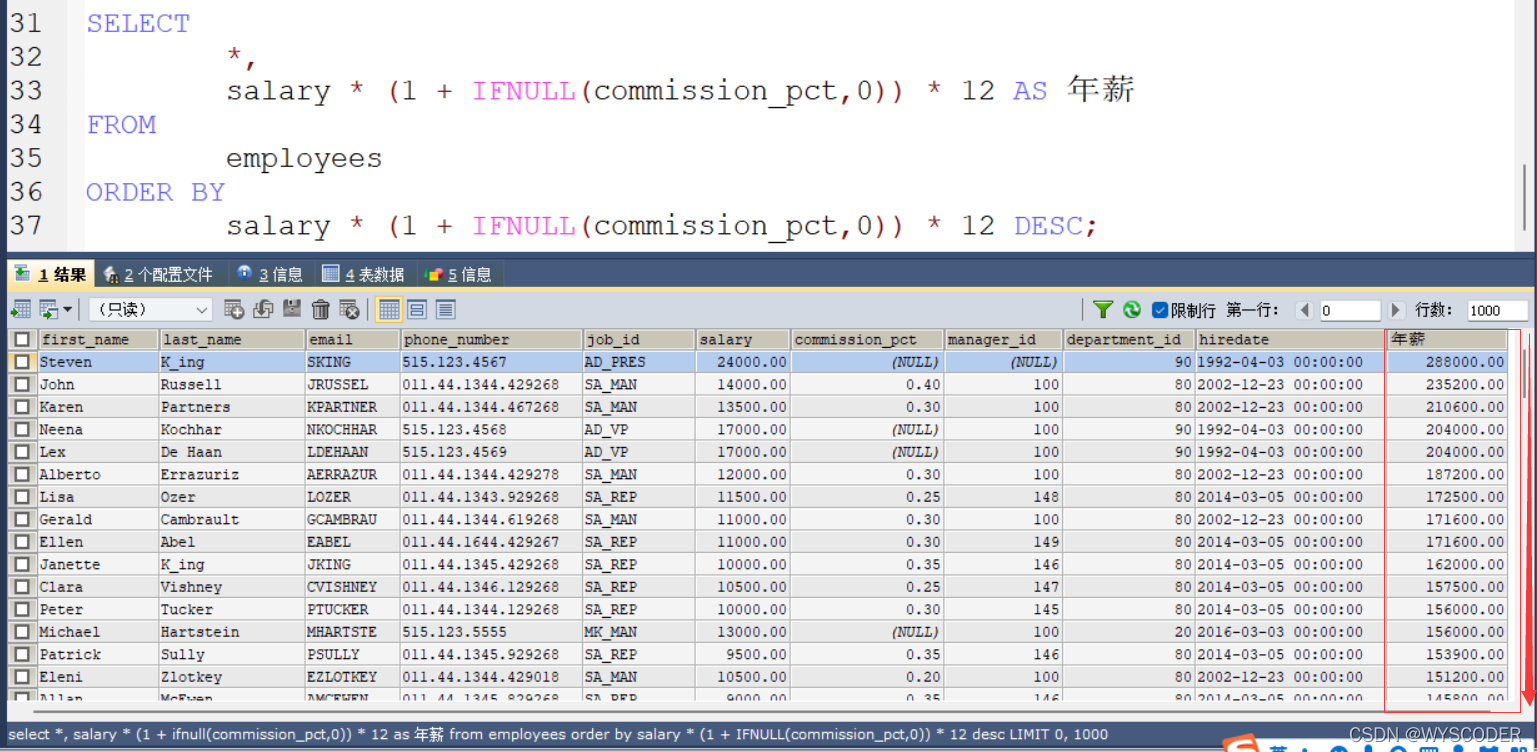1537x752 pixels.
Task: Click the manager_id column header
Action: click(x=1003, y=340)
